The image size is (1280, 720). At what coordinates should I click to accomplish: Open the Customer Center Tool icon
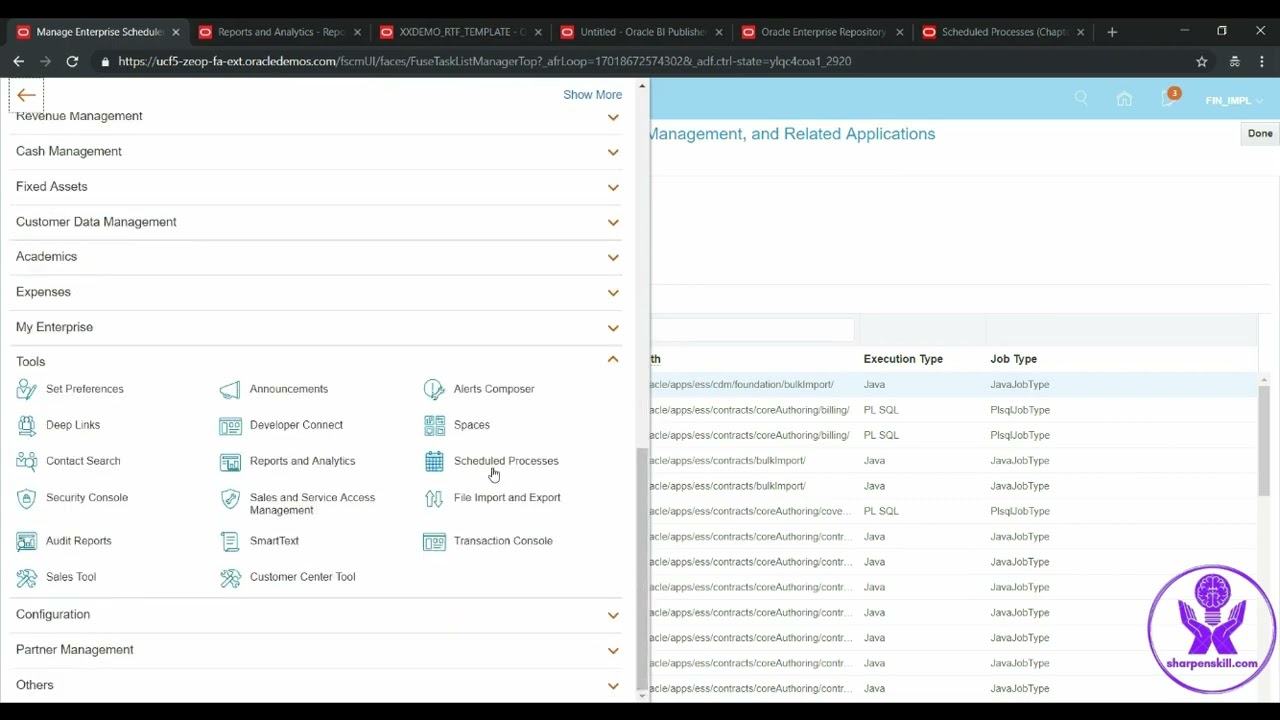coord(230,577)
